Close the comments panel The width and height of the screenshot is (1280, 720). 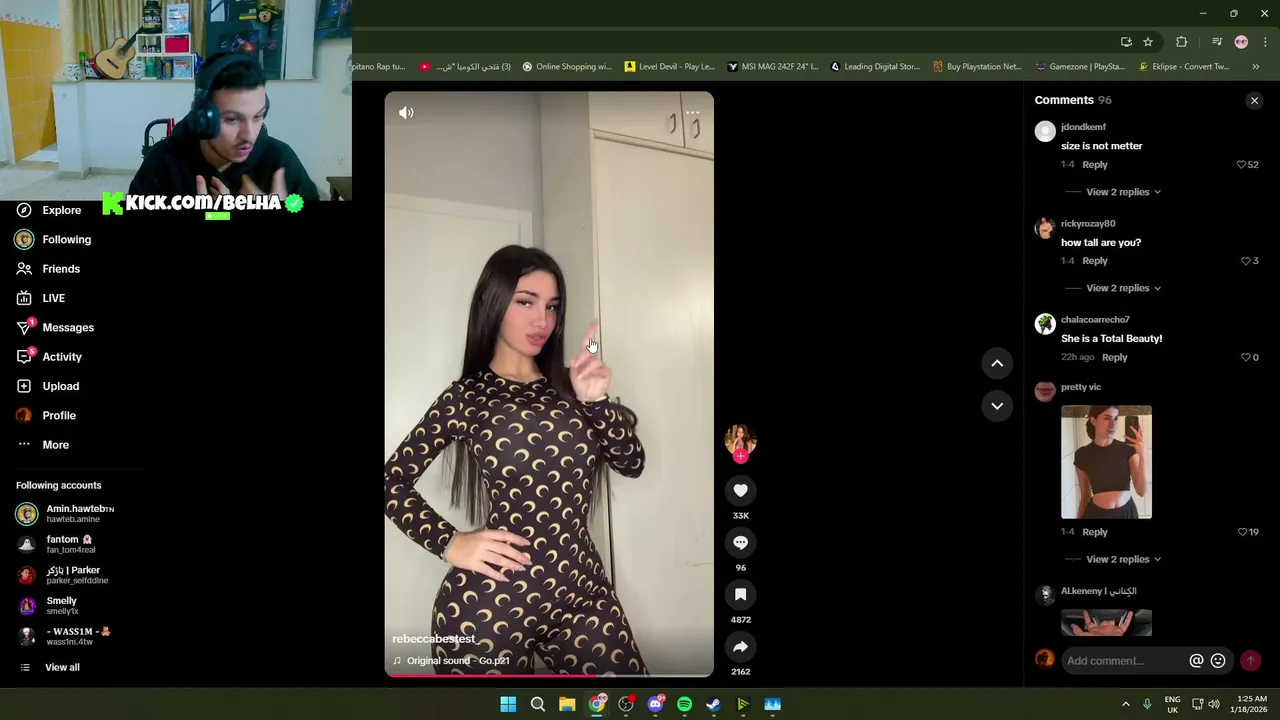[1254, 100]
